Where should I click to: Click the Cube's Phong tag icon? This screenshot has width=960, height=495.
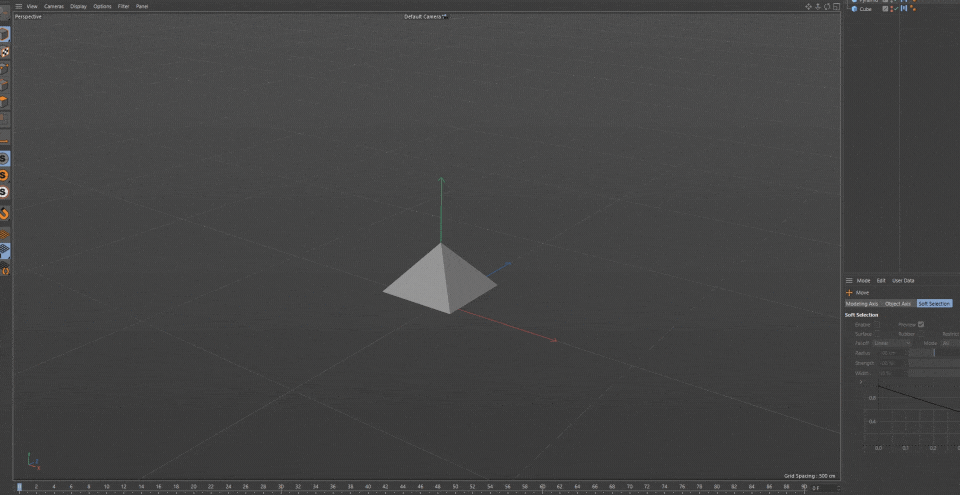coord(904,8)
